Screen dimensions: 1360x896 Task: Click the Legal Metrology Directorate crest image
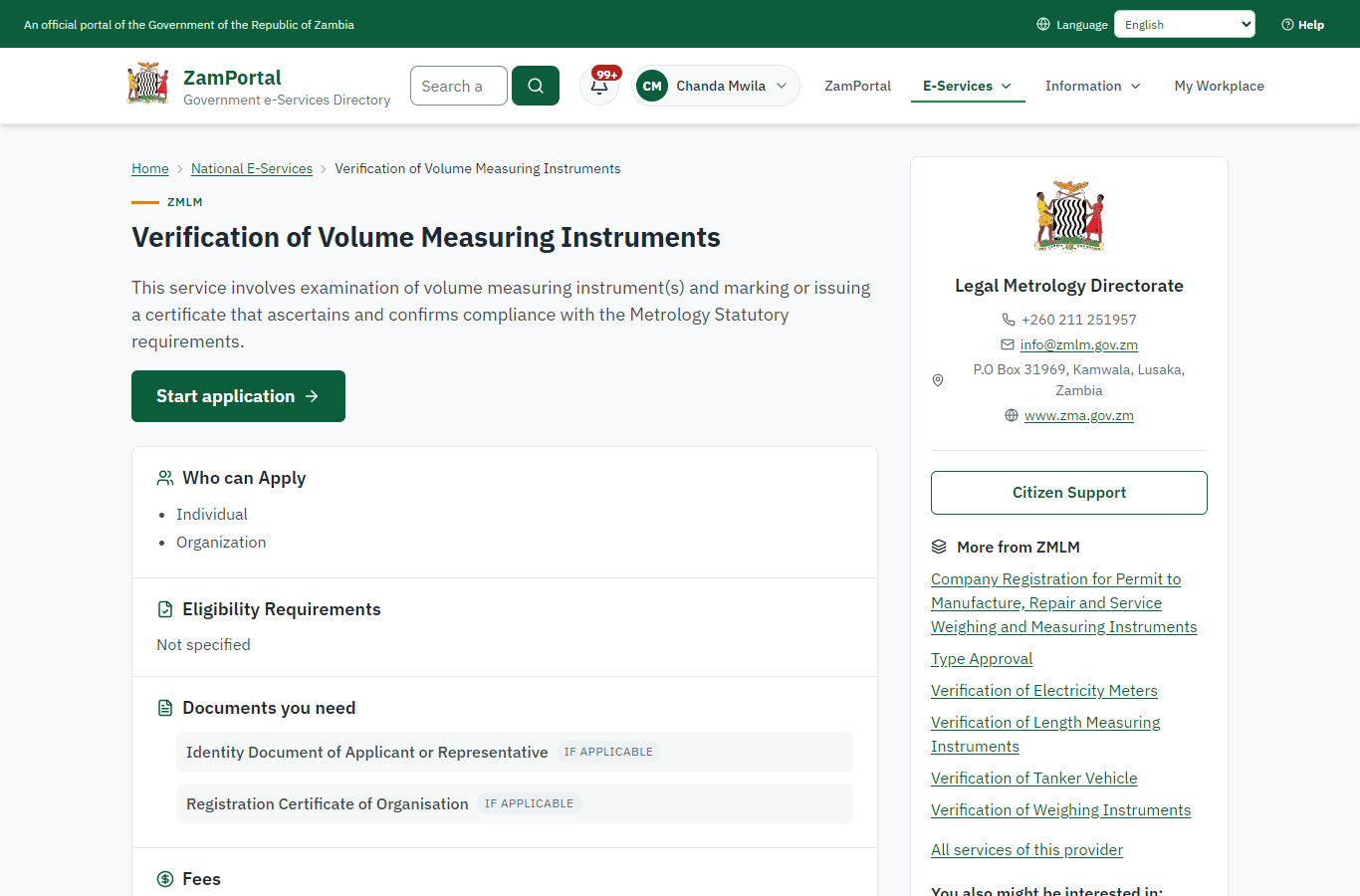coord(1069,216)
